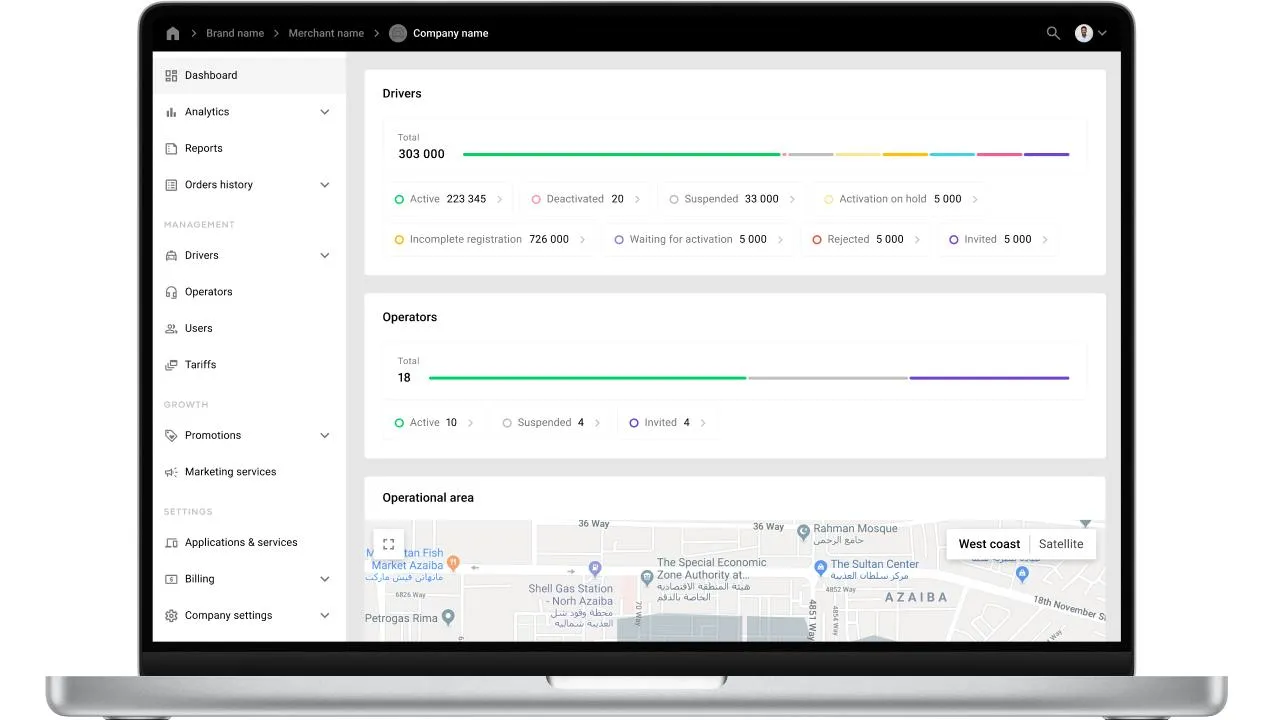Expand the Drivers sidebar chevron

point(324,255)
